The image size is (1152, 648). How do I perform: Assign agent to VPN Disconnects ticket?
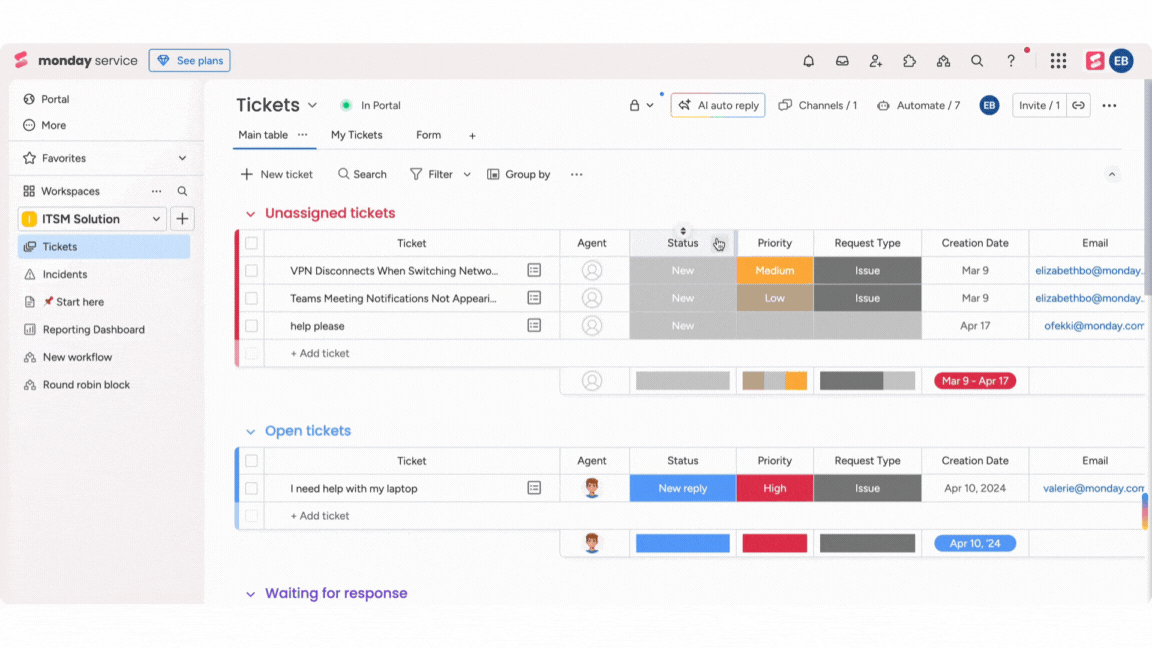click(x=591, y=270)
